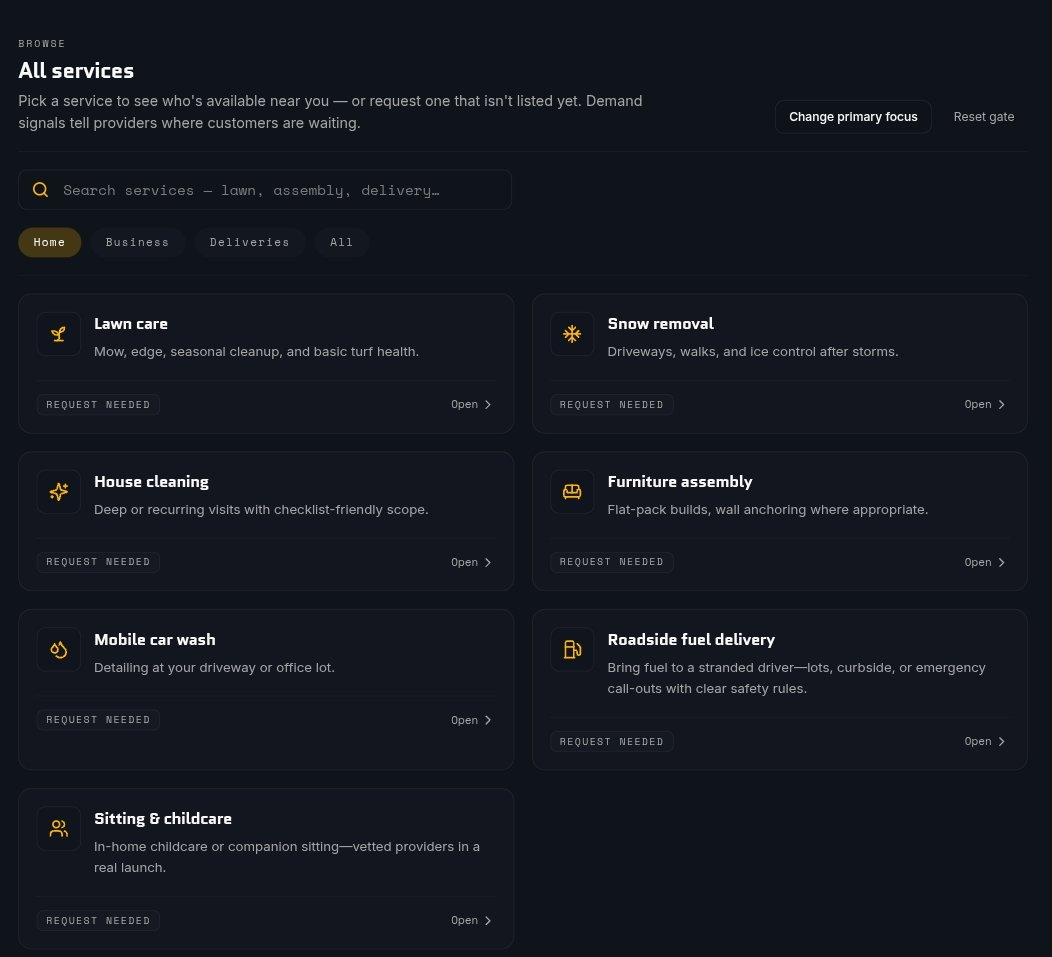This screenshot has width=1052, height=957.
Task: Switch to the Business filter
Action: point(137,242)
